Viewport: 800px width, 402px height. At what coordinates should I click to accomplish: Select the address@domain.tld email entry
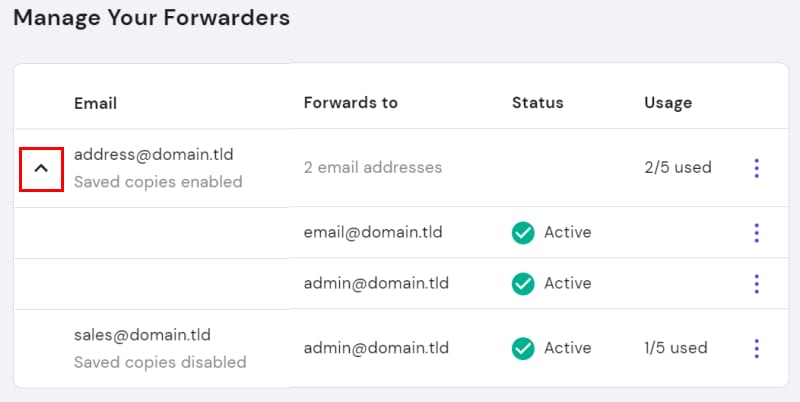(x=147, y=155)
